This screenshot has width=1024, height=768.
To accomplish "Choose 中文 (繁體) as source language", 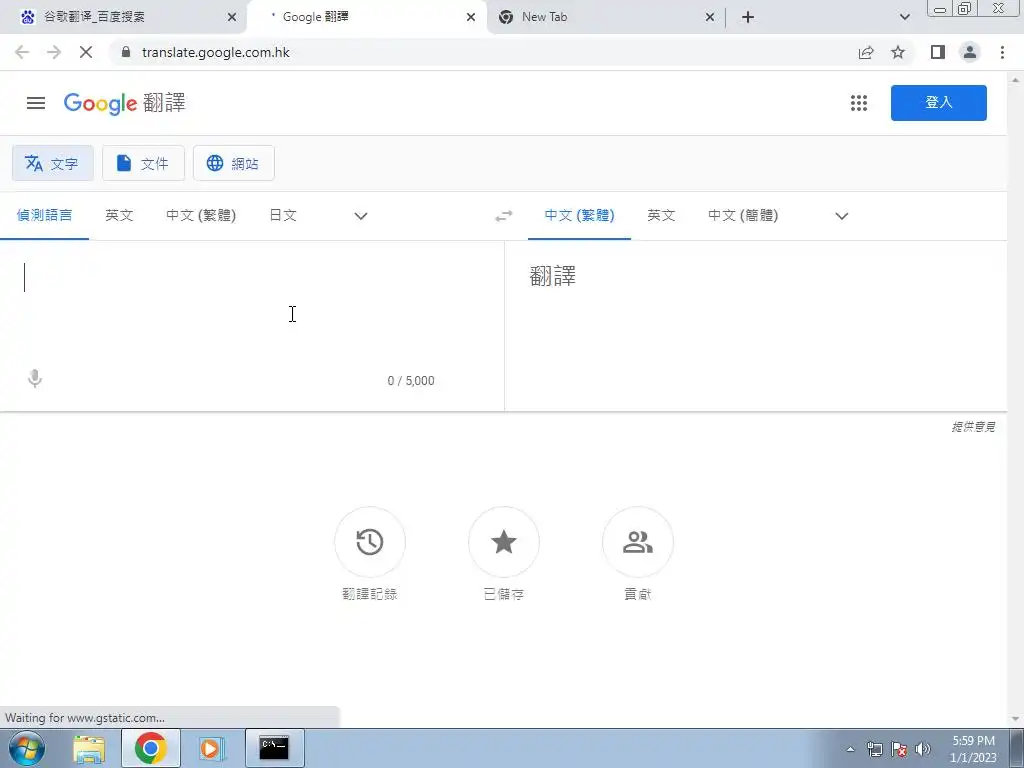I will click(201, 216).
